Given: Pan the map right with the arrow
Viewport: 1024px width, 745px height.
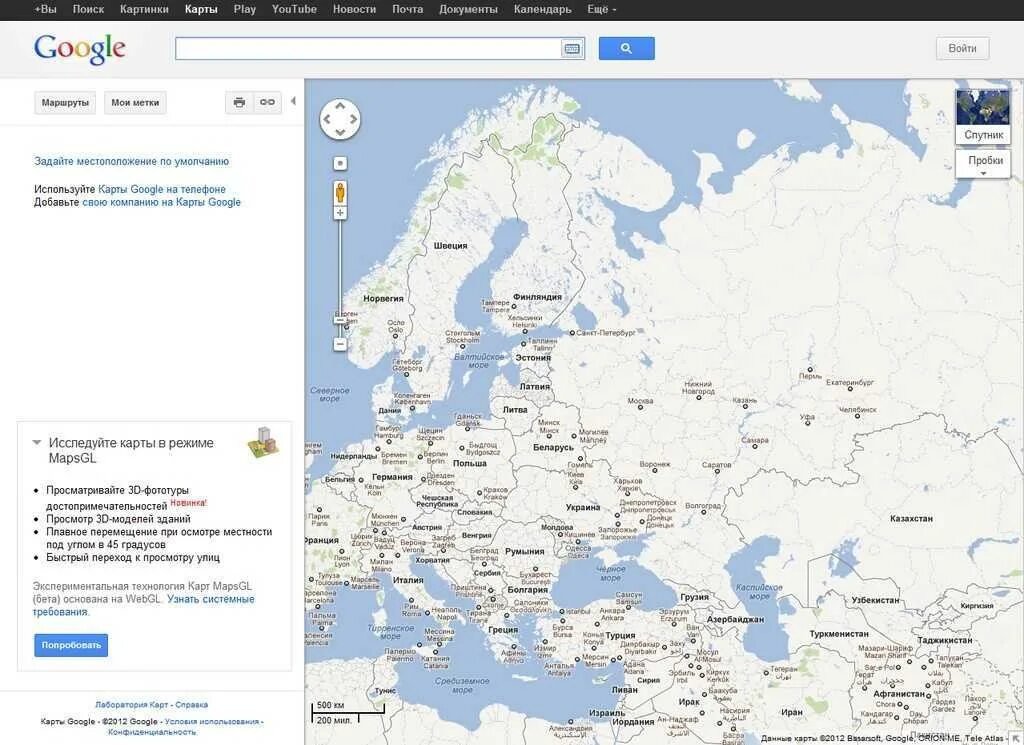Looking at the screenshot, I should click(353, 119).
